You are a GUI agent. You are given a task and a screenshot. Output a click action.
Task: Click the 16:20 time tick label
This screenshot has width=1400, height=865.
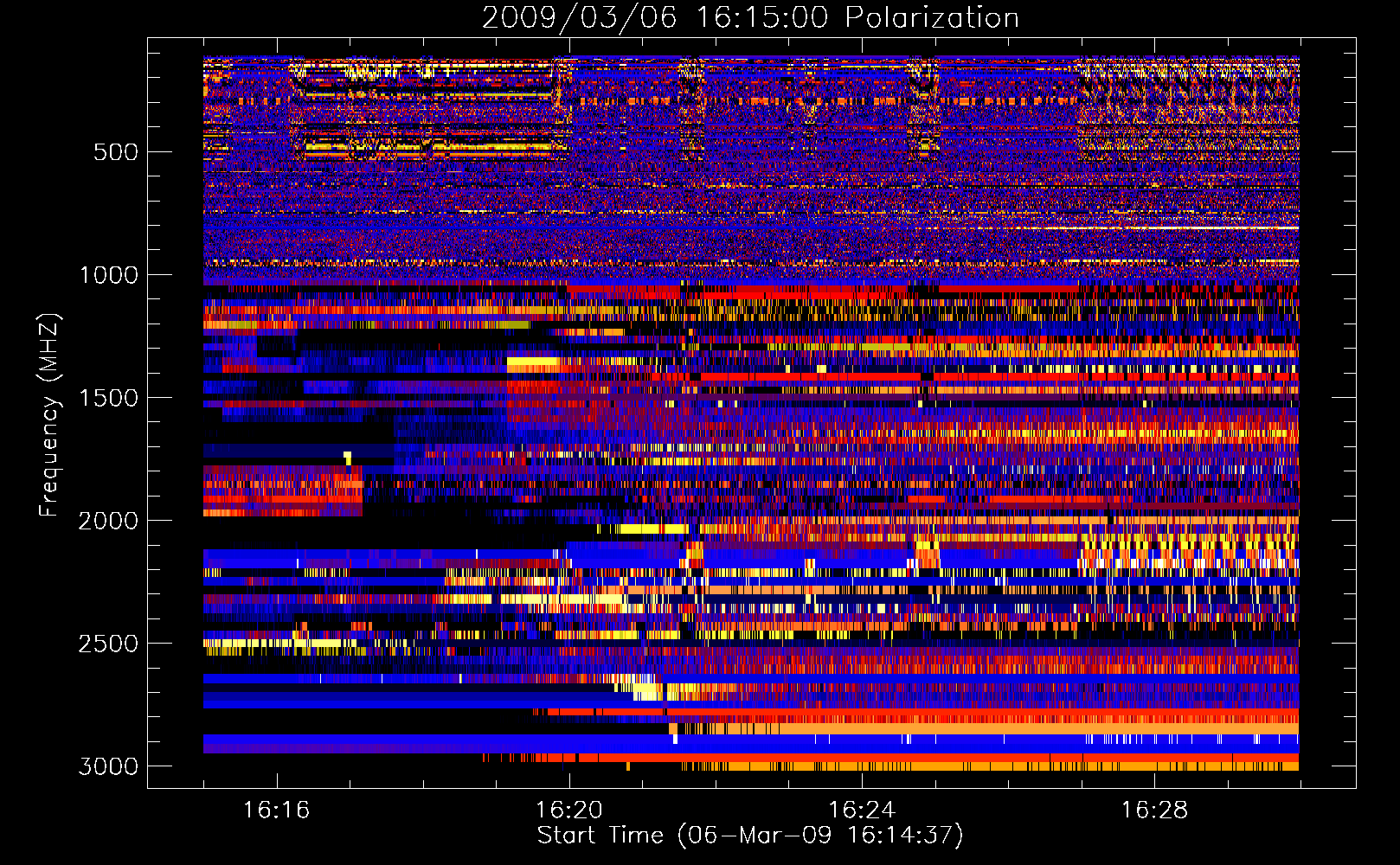pos(569,811)
